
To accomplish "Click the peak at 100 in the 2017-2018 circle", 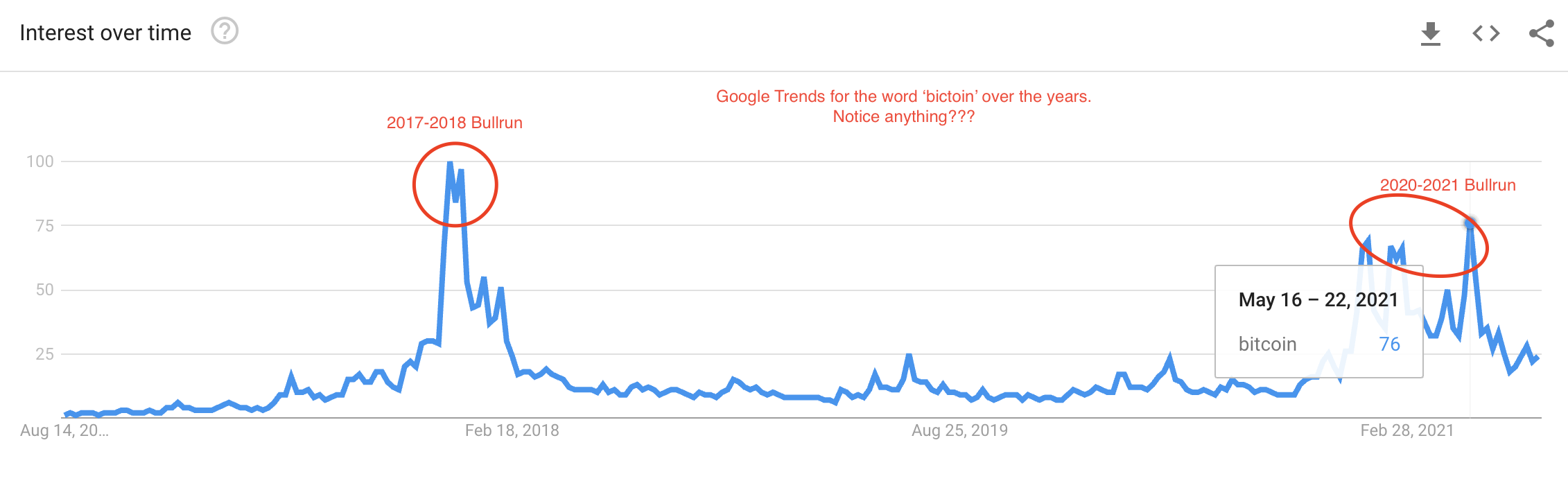I will (450, 163).
